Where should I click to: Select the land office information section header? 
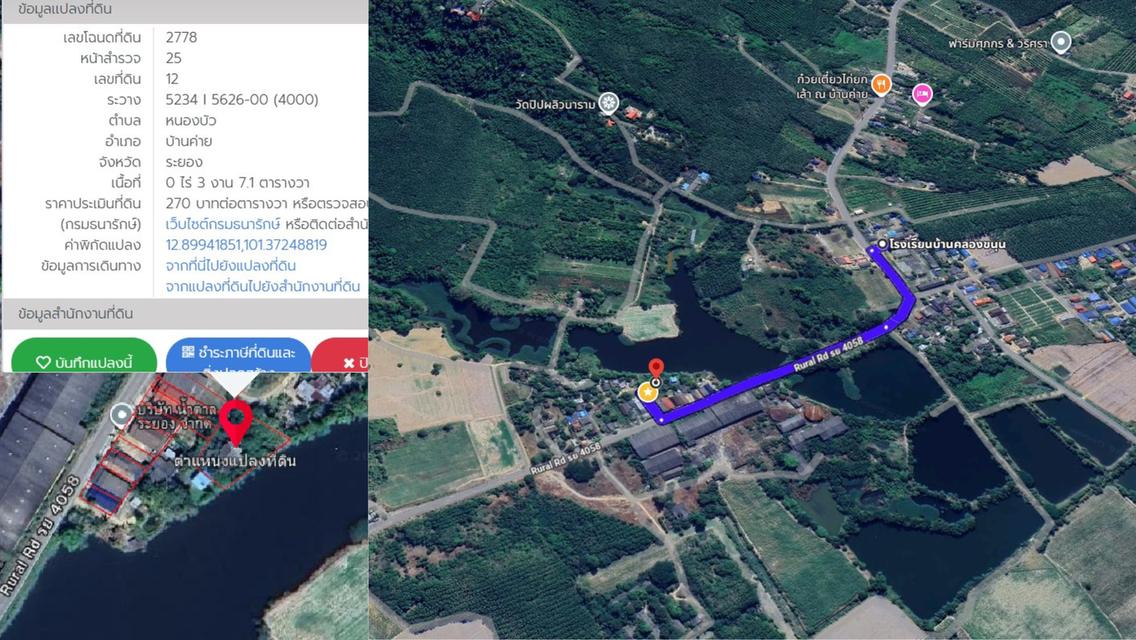click(185, 314)
